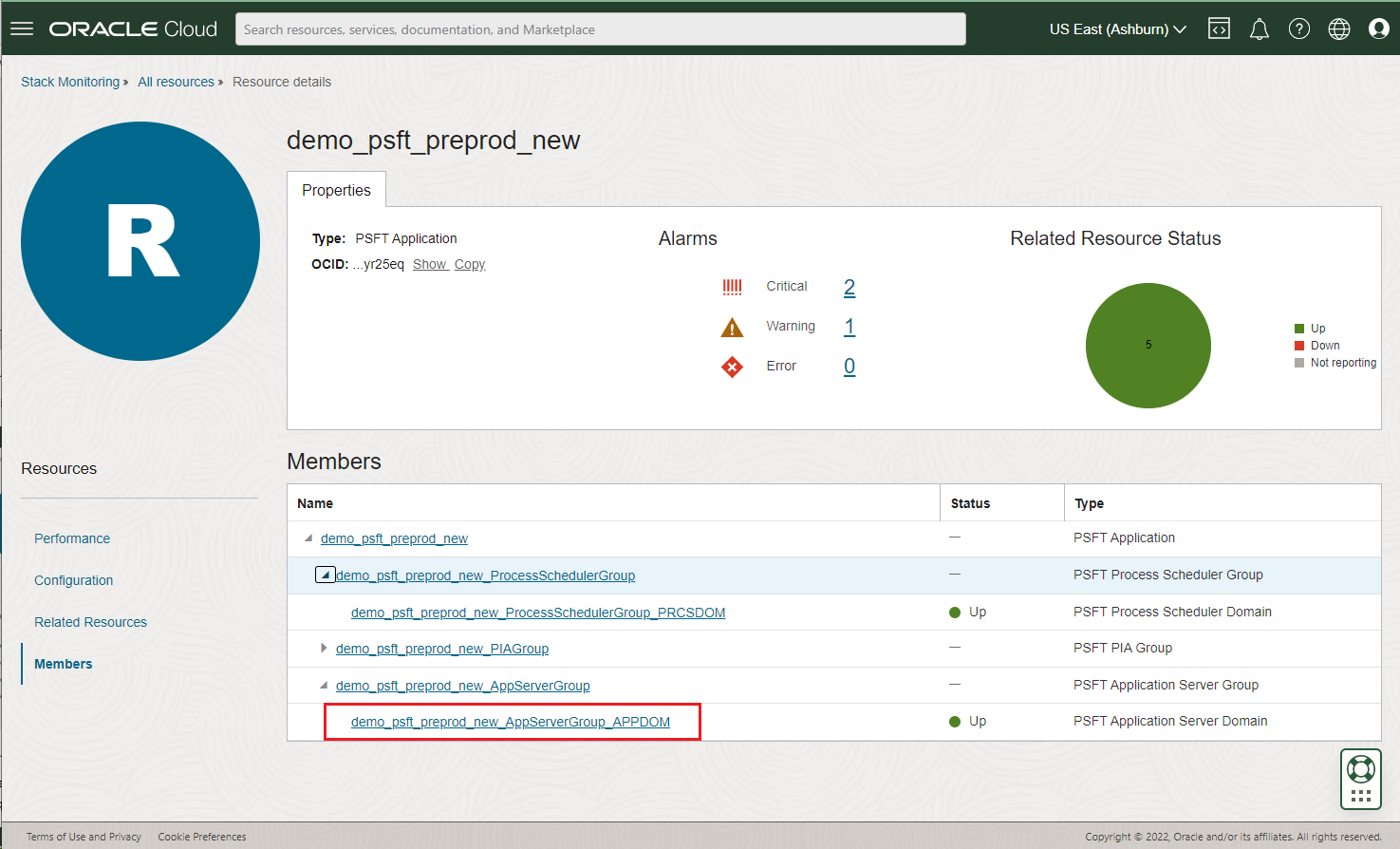Open the help question mark icon
The image size is (1400, 849).
1298,28
